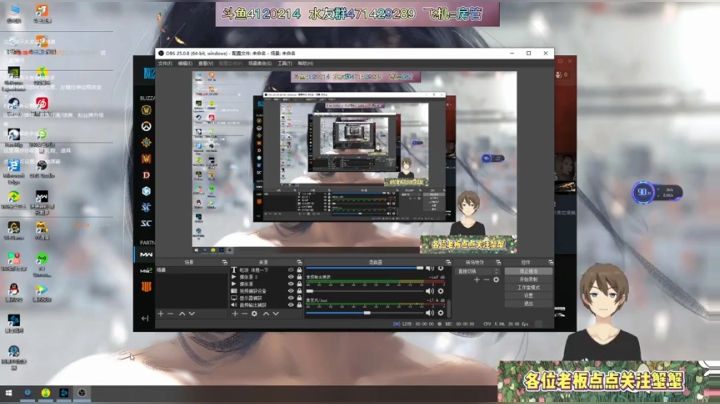Open transition properties gear icon
The height and width of the screenshot is (404, 720).
point(496,280)
